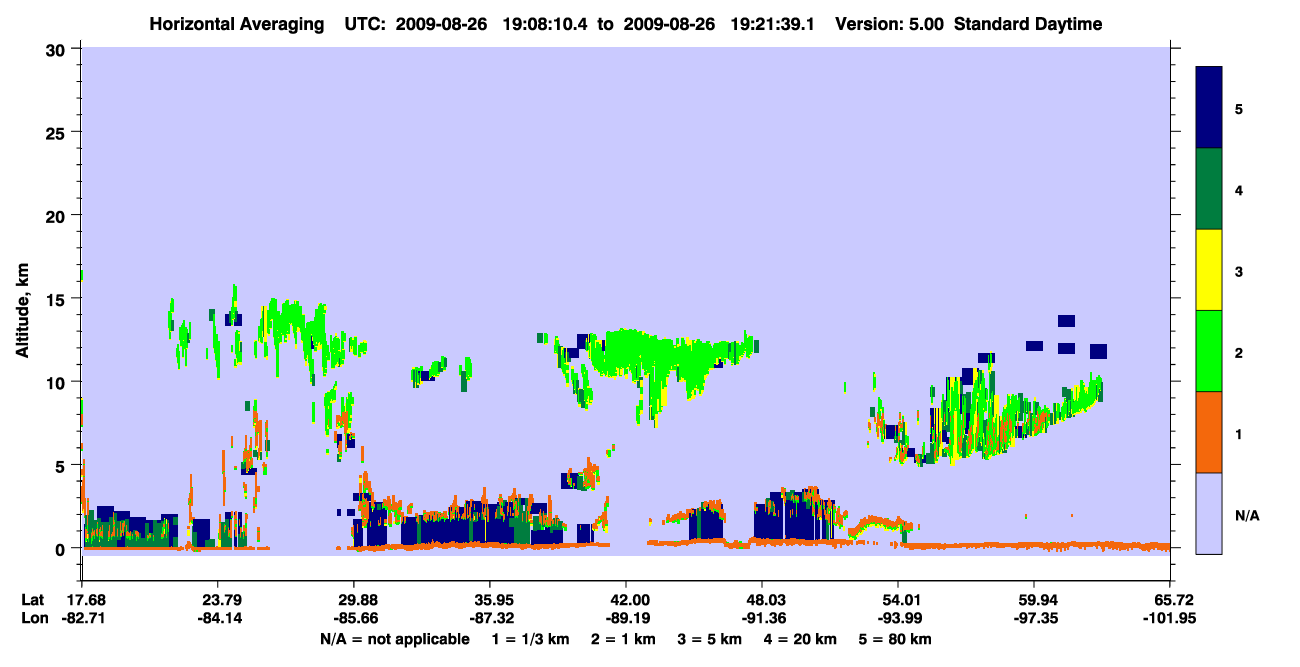Screen dimensions: 1300x667
Task: Click the longitude value '-89.19'
Action: pyautogui.click(x=625, y=619)
